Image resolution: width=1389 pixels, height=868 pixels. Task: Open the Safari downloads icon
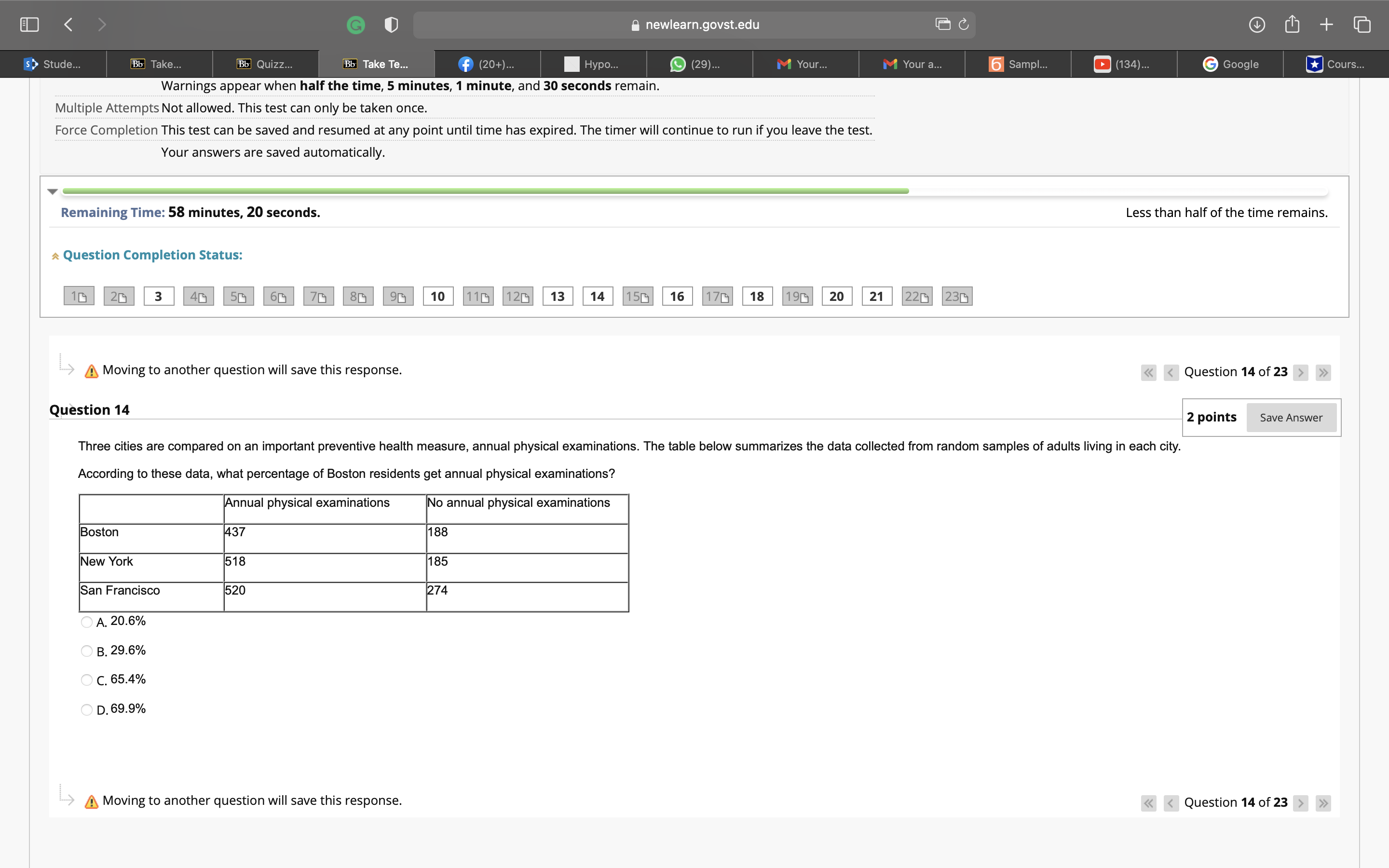coord(1257,25)
